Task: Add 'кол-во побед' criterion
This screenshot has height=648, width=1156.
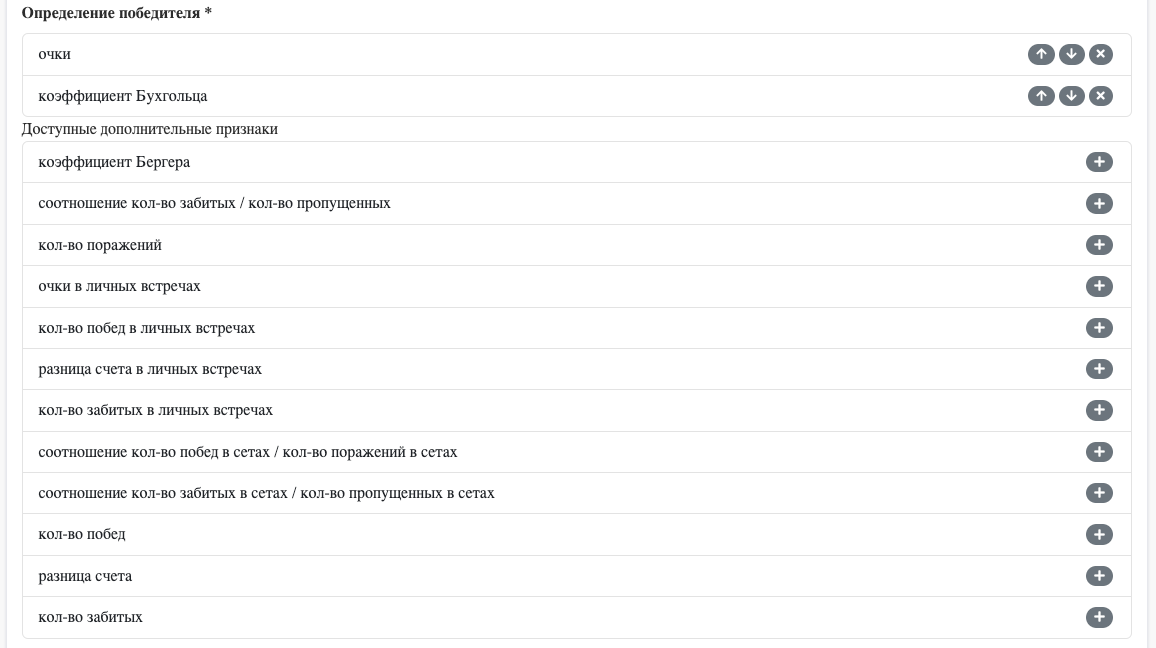Action: pos(1099,534)
